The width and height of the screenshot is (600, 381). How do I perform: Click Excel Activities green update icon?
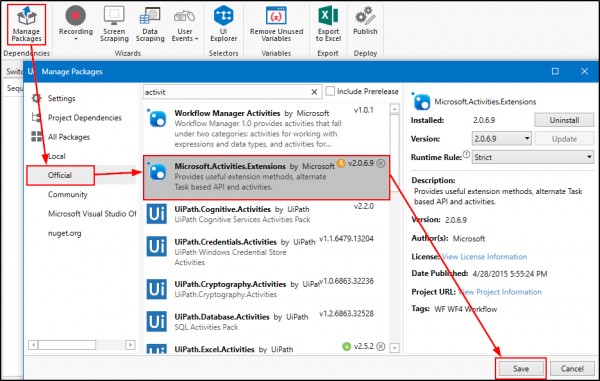(346, 347)
